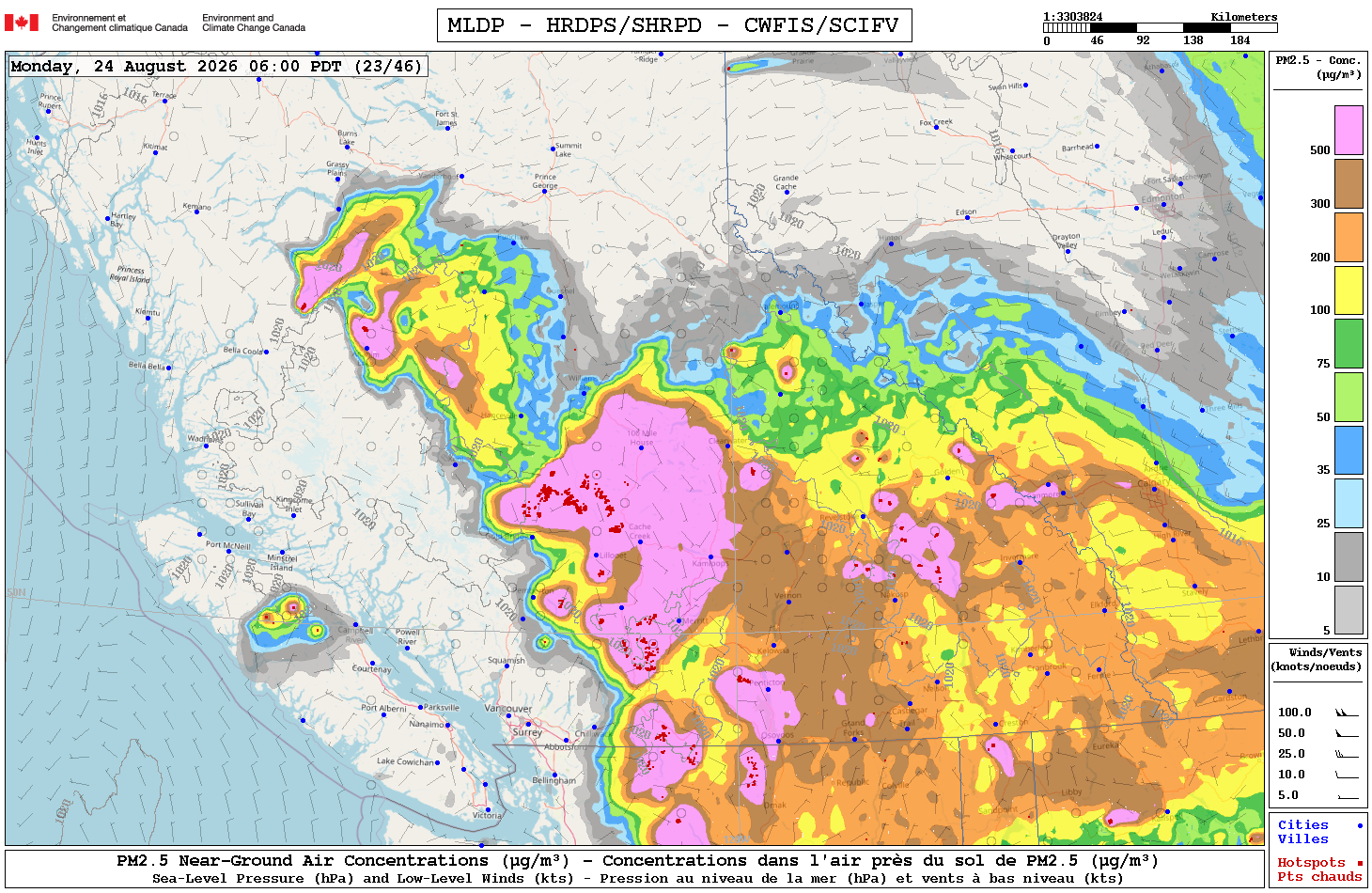
Task: Click the blue dot in the Cities legend
Action: pos(1360,825)
